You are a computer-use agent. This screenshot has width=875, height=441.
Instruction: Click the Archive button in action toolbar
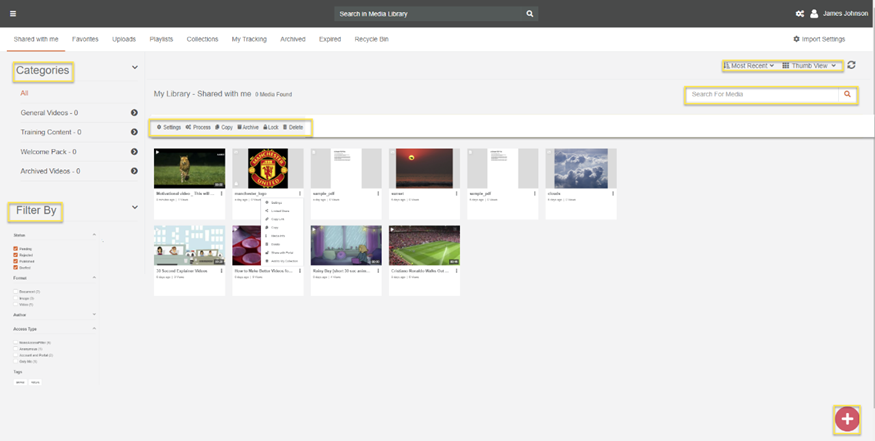248,128
